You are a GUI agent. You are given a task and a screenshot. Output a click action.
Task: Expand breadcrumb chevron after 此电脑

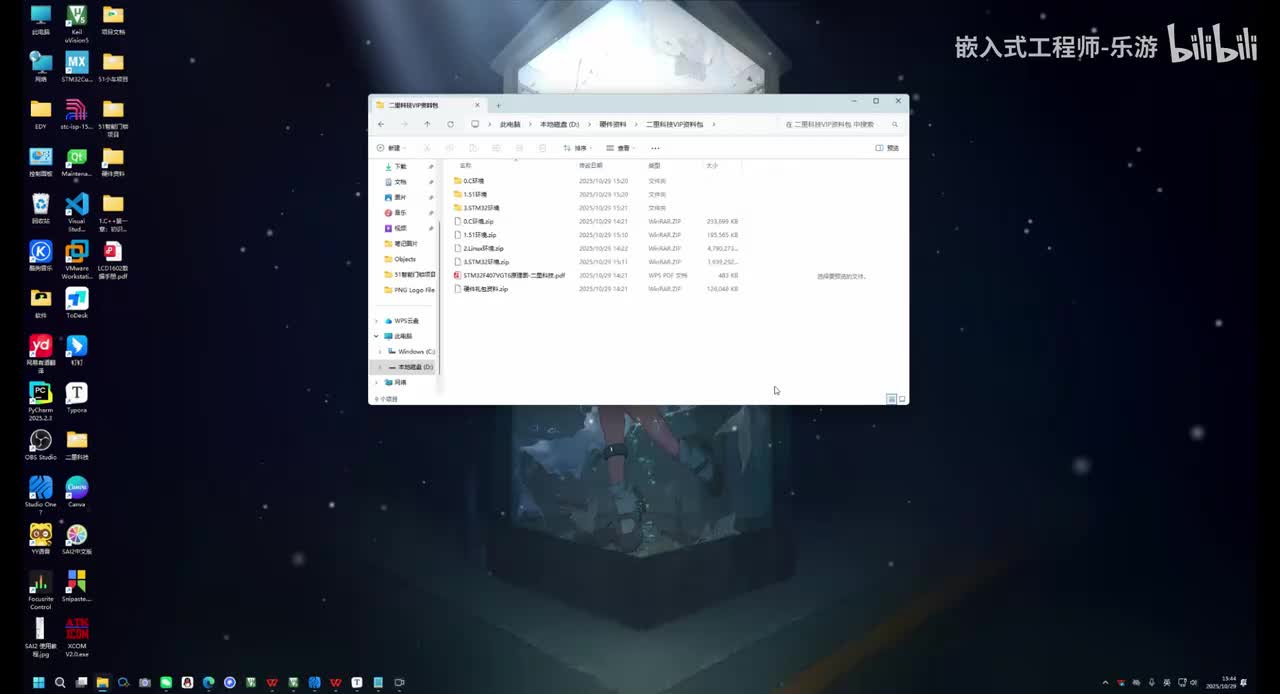point(530,124)
